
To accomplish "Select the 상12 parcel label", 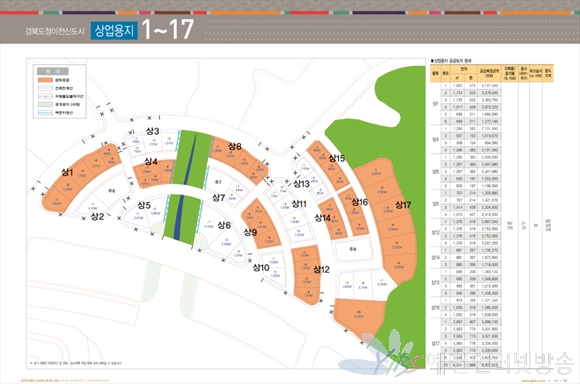I will click(x=321, y=269).
